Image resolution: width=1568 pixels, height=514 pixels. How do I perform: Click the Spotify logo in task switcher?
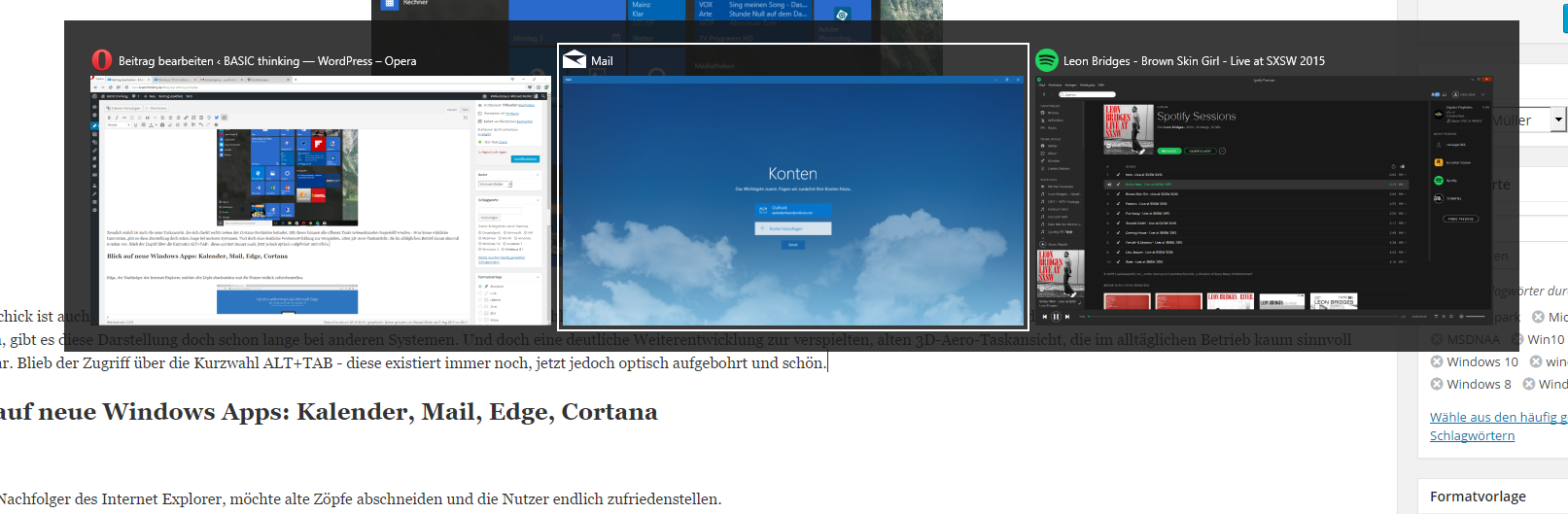click(x=1047, y=60)
